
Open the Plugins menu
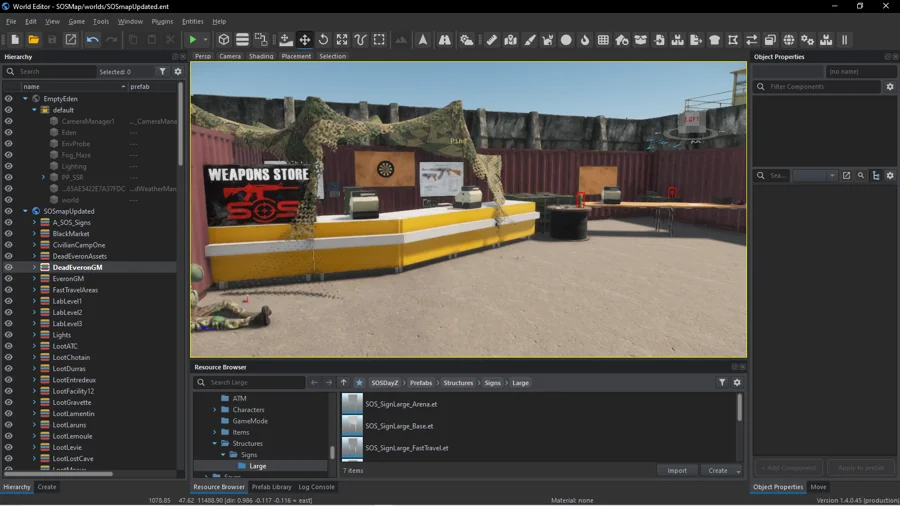[162, 21]
